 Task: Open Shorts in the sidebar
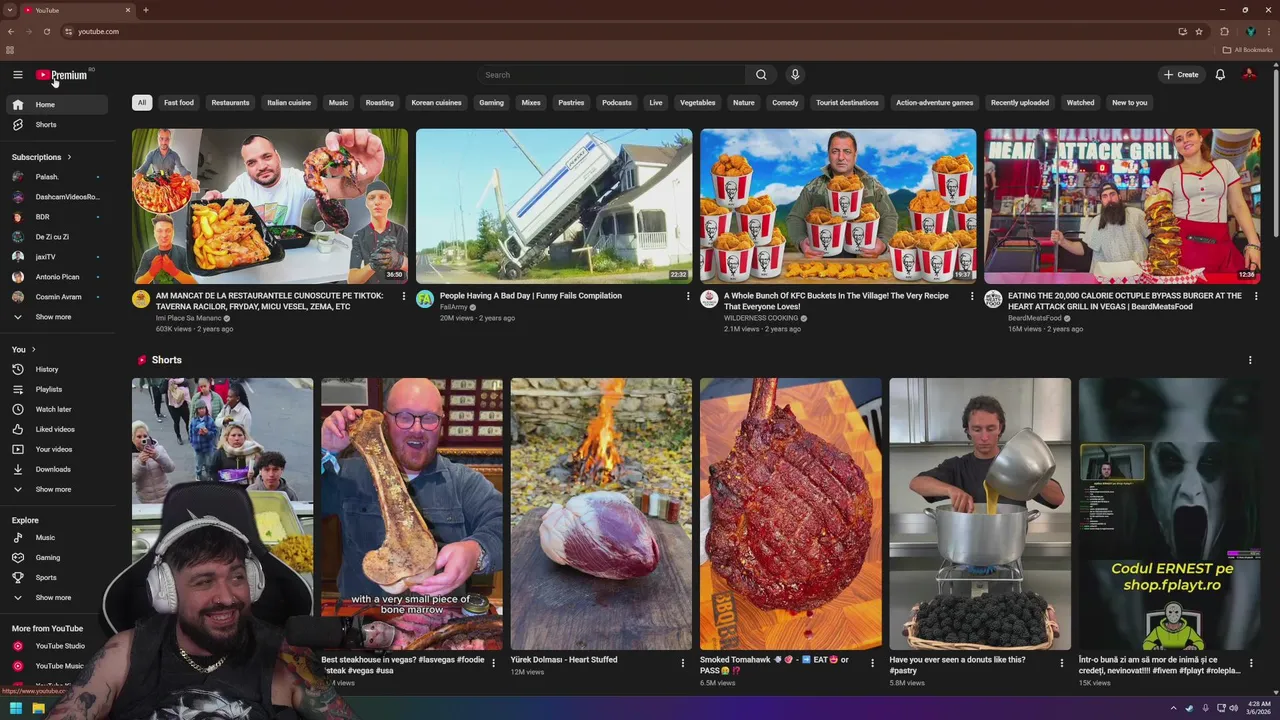56,125
